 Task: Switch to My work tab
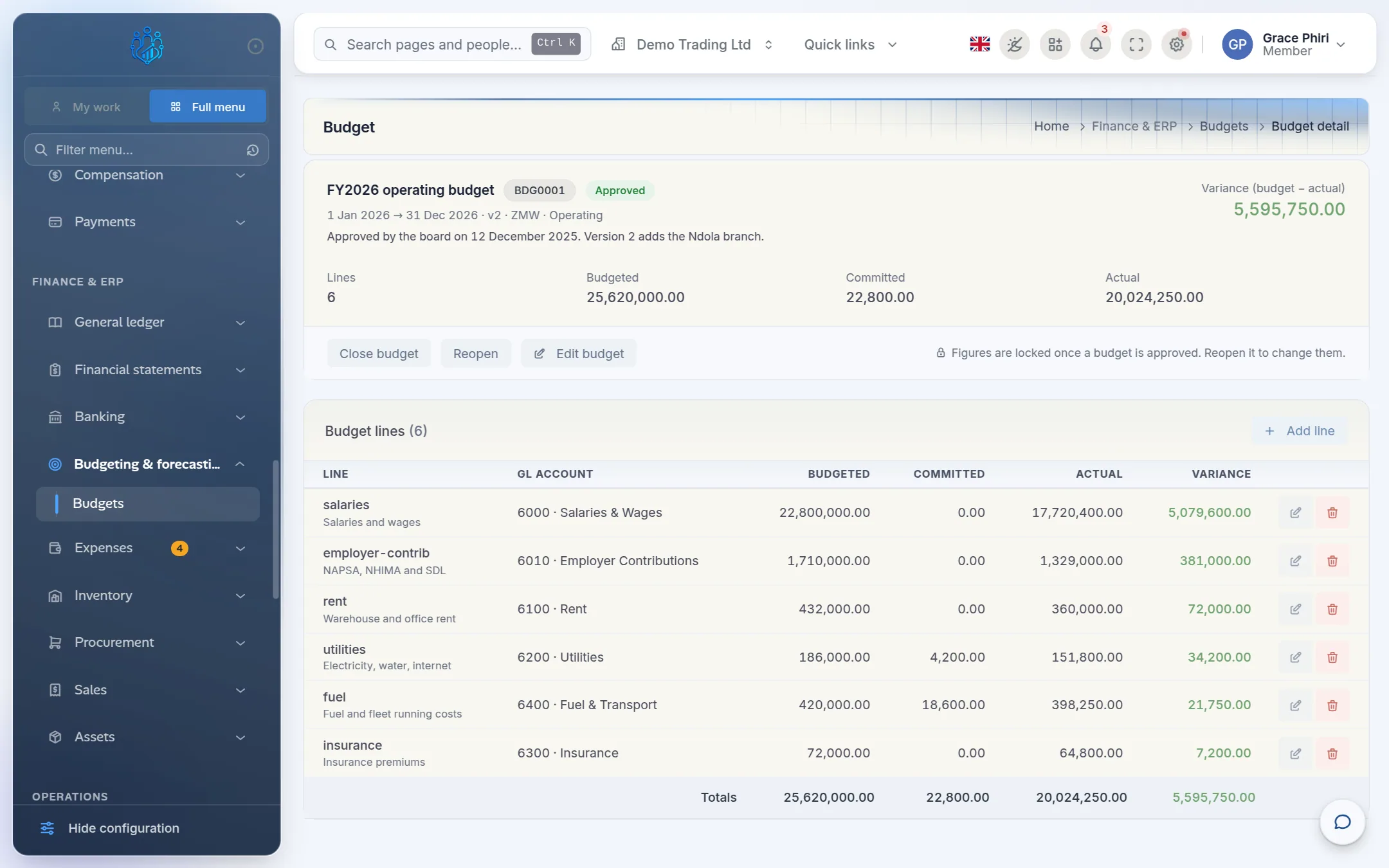click(87, 107)
